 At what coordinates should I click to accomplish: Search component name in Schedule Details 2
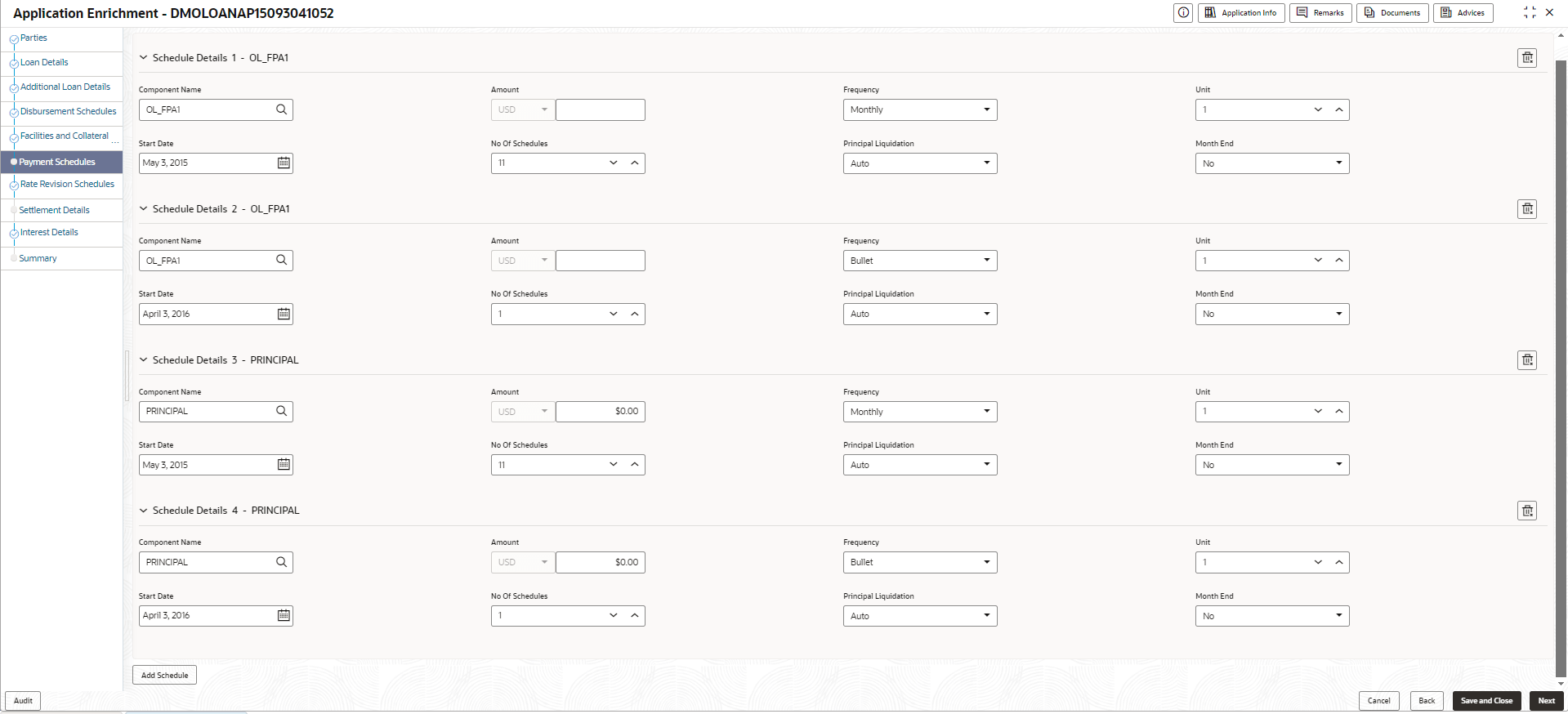coord(282,260)
